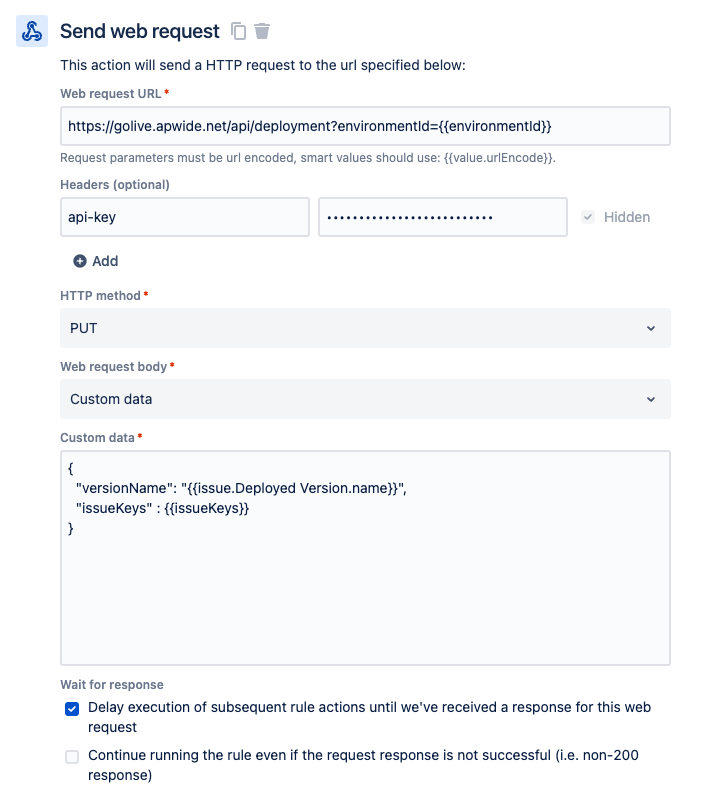Click the Add header text button
This screenshot has width=715, height=801.
point(105,261)
